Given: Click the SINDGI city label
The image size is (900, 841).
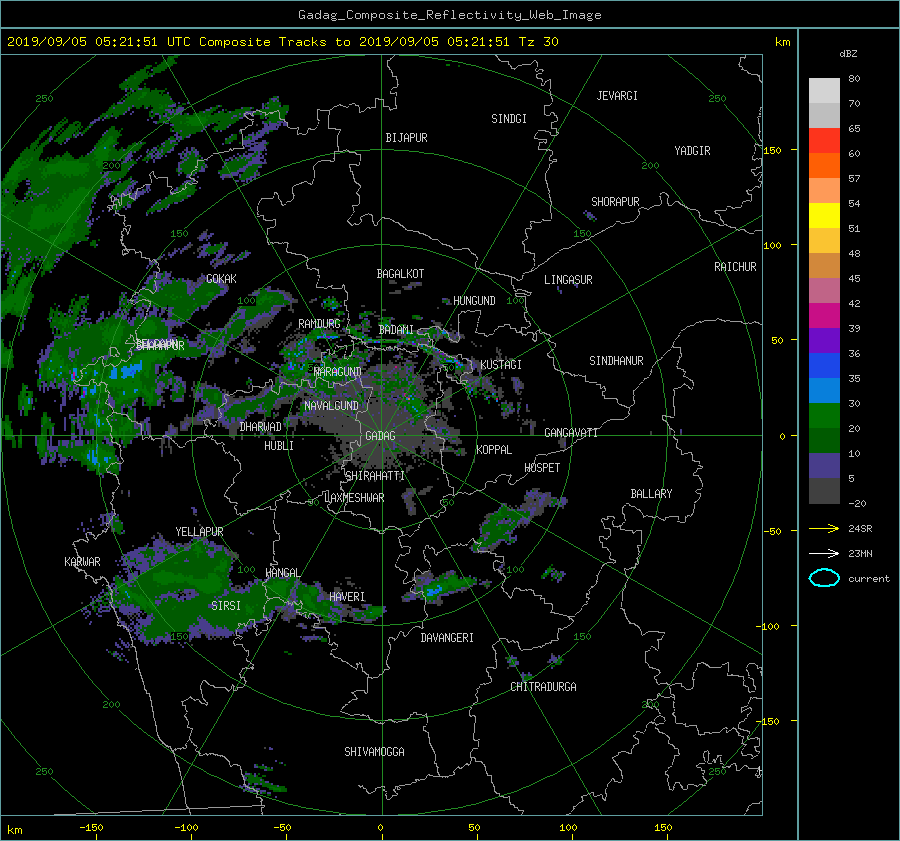Looking at the screenshot, I should pyautogui.click(x=509, y=119).
